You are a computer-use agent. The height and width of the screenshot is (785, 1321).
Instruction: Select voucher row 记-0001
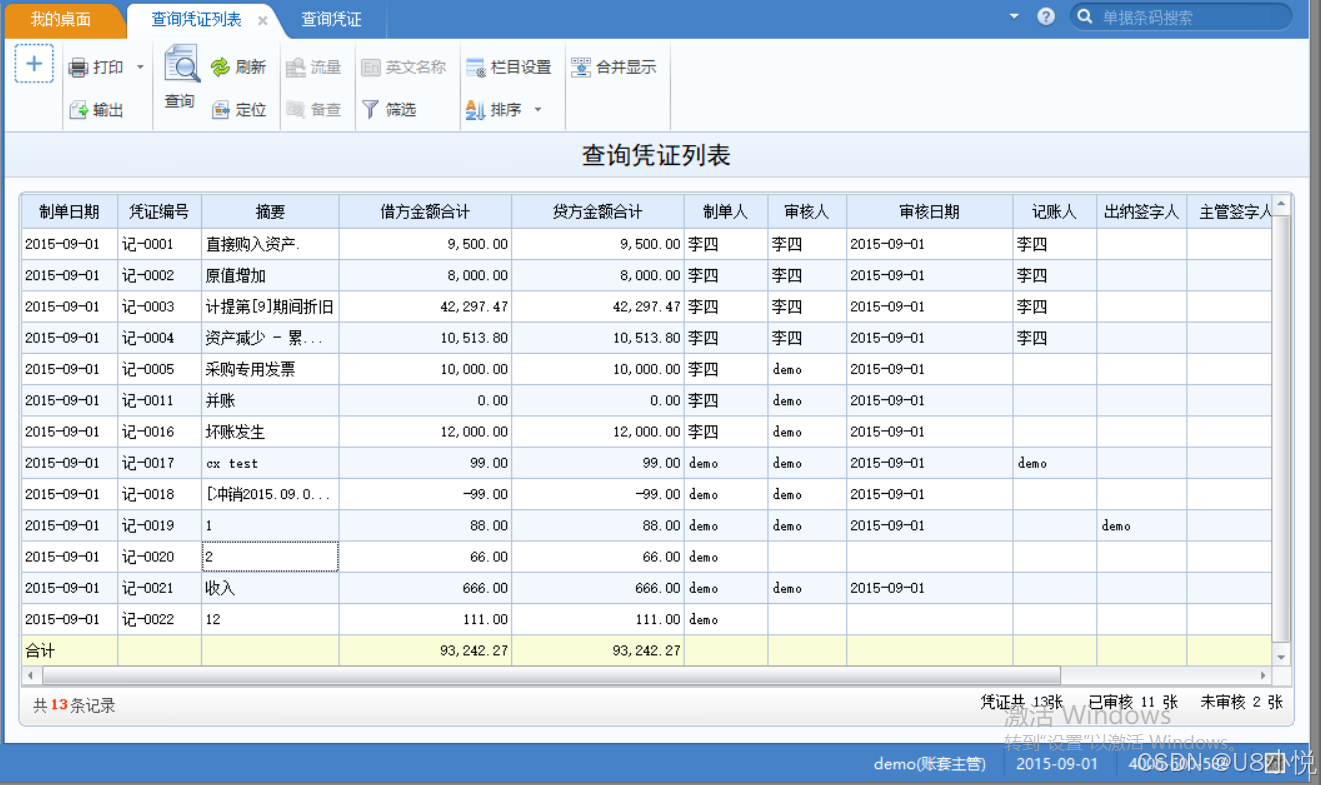pos(647,244)
